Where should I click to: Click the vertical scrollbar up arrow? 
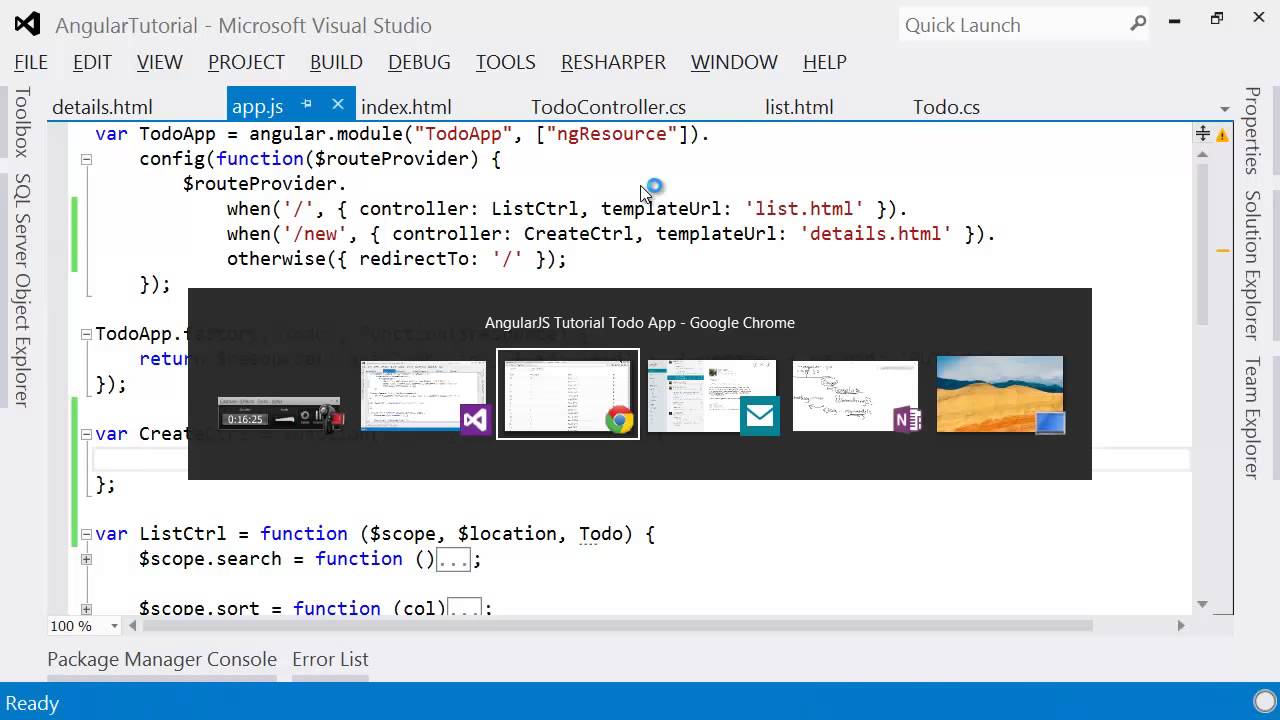pyautogui.click(x=1203, y=154)
